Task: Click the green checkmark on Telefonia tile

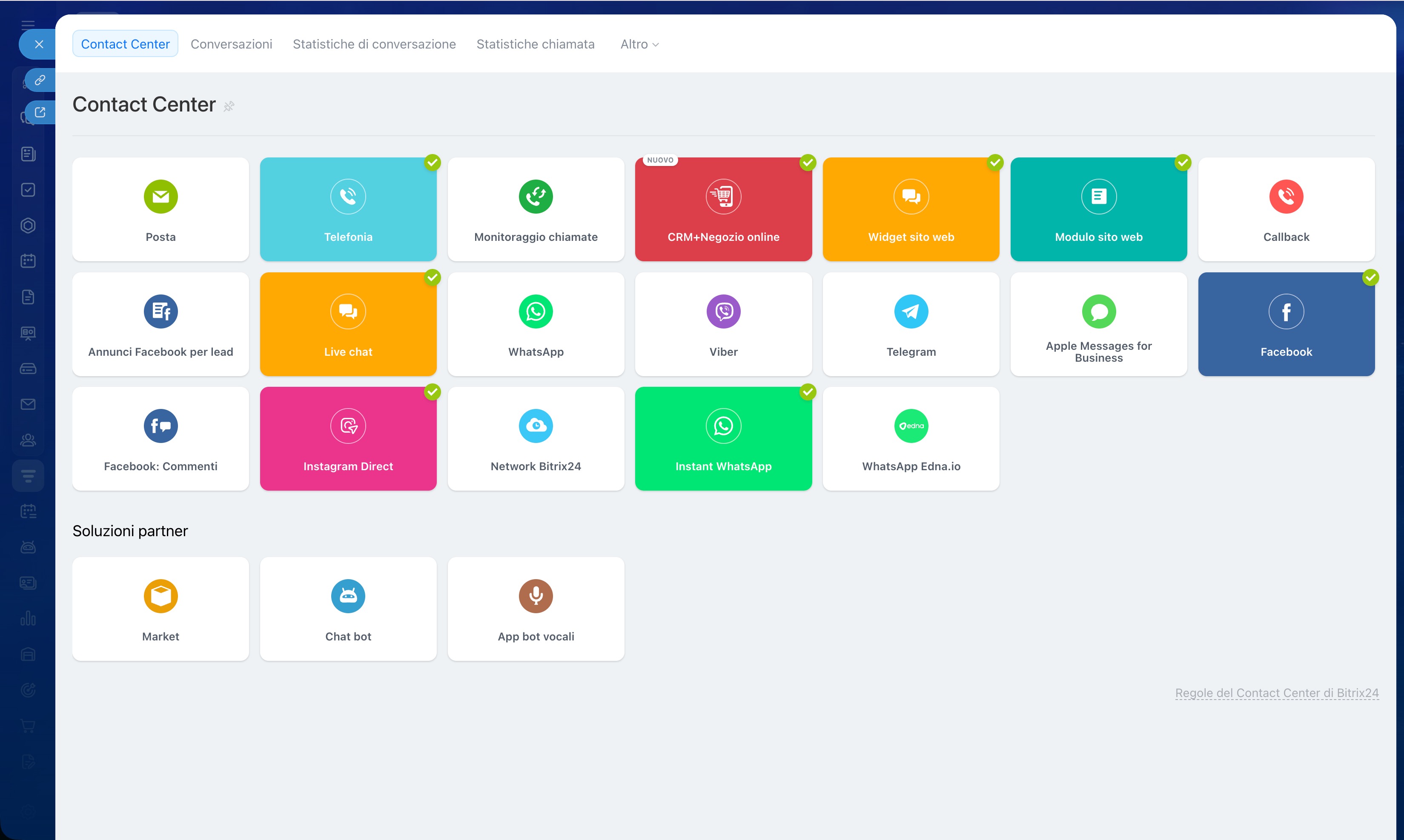Action: 433,163
